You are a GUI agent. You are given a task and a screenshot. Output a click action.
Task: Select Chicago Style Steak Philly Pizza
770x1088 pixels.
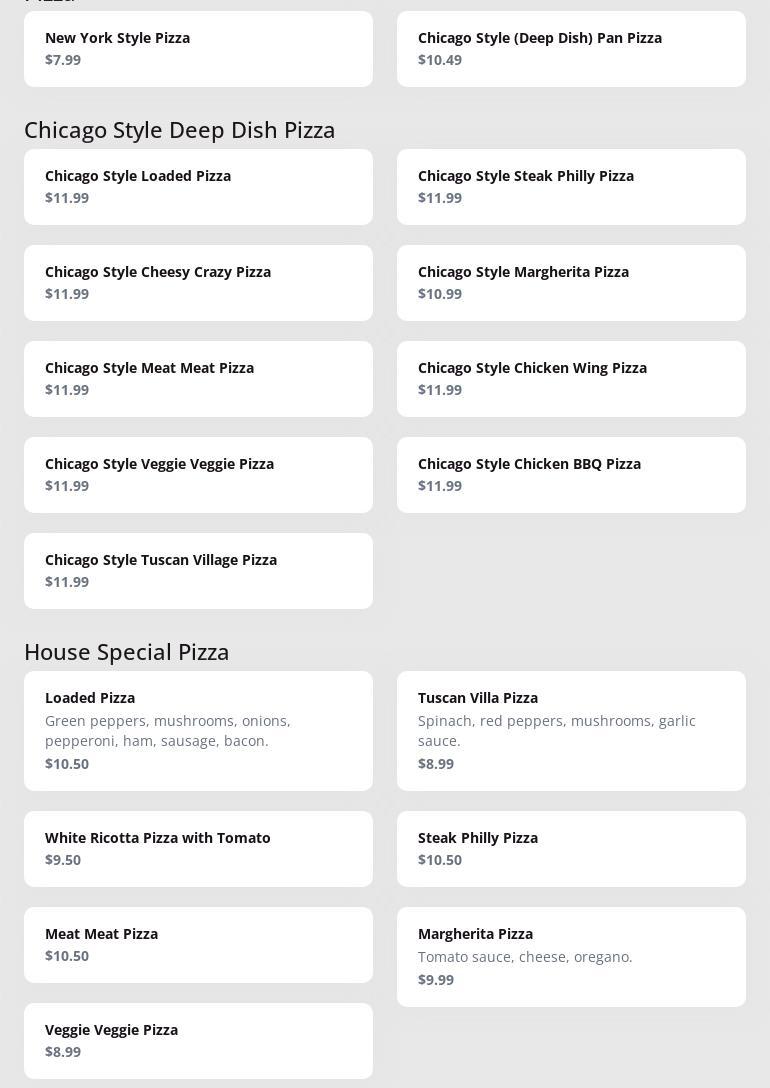point(571,187)
